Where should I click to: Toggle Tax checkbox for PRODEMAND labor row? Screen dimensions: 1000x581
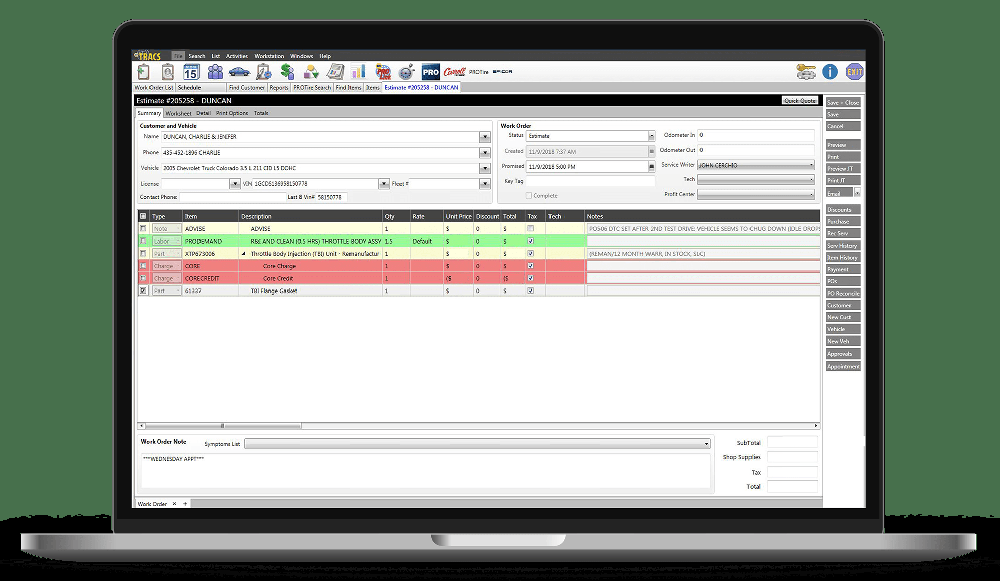(x=531, y=241)
